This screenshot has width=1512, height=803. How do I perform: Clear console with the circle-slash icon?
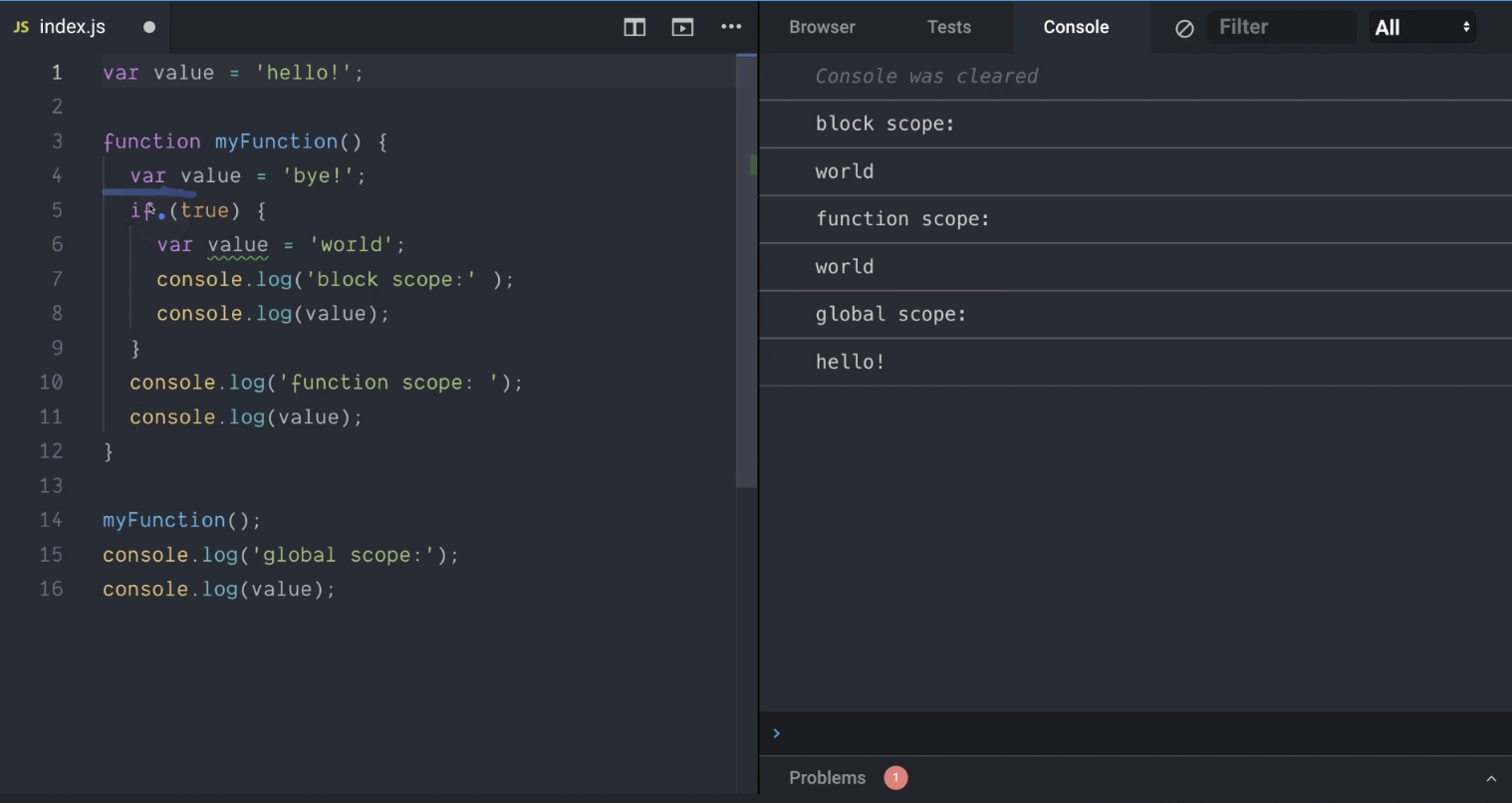pos(1184,28)
